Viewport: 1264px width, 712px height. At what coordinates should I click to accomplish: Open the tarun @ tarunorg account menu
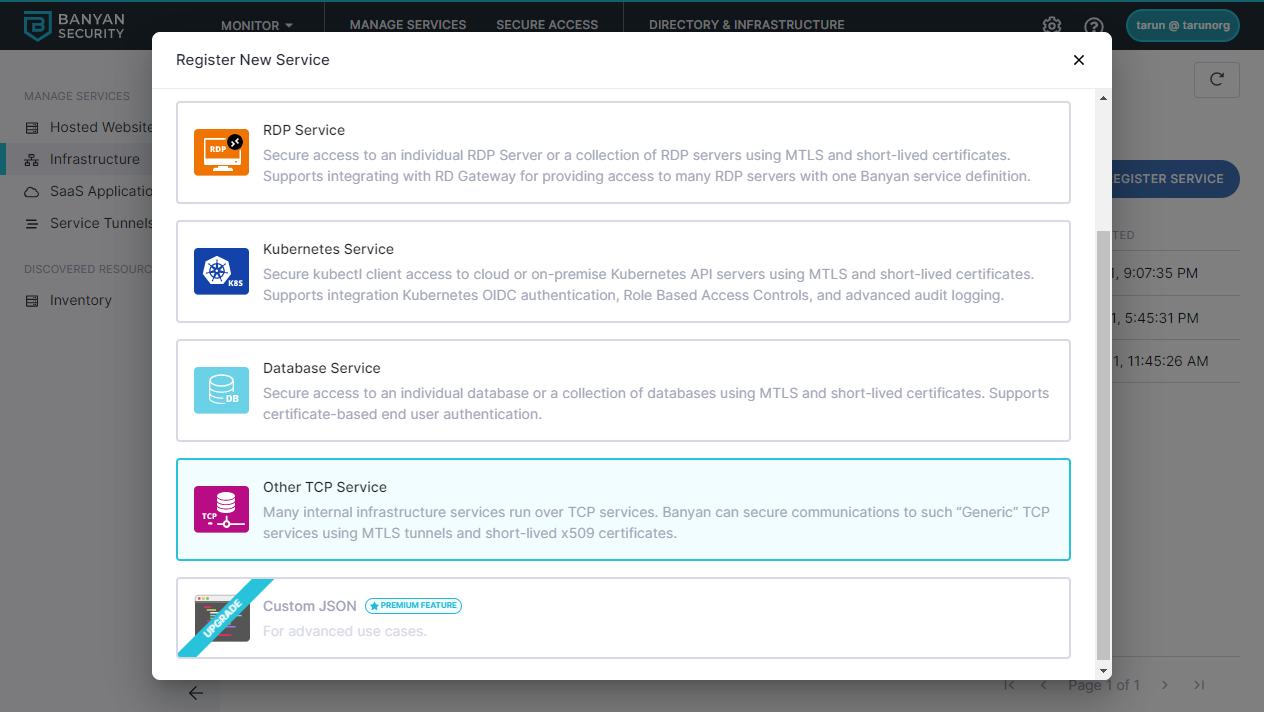tap(1182, 25)
